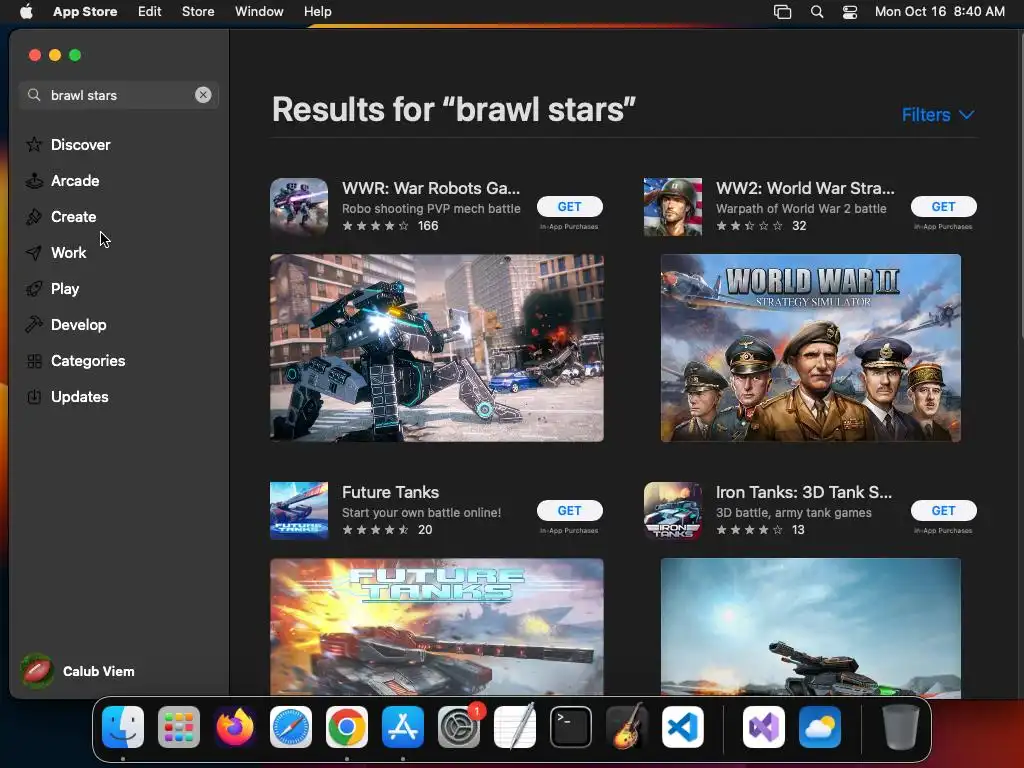Open the Apple menu
Viewport: 1024px width, 768px height.
[26, 12]
